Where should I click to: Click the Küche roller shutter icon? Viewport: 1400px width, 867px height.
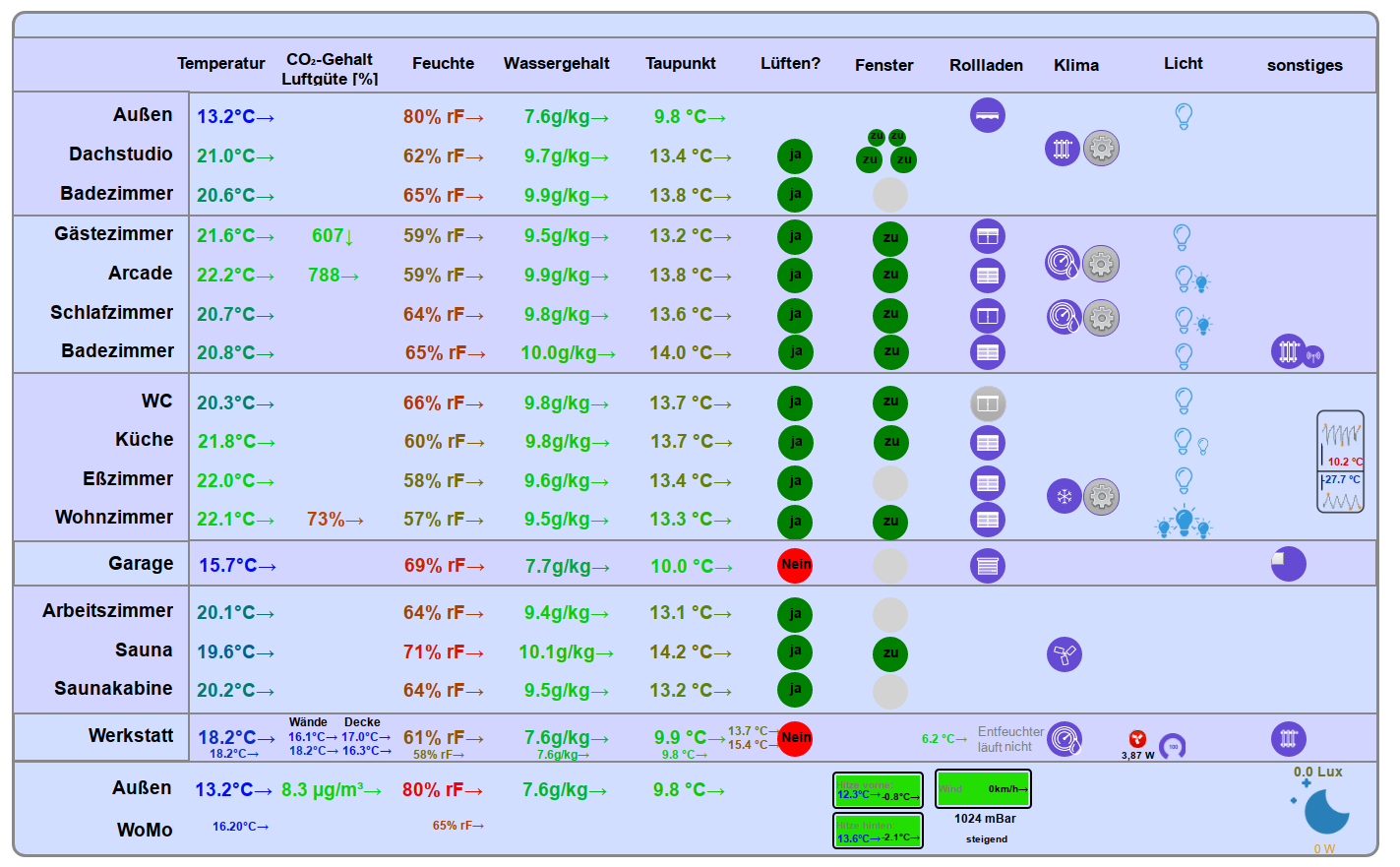coord(988,443)
